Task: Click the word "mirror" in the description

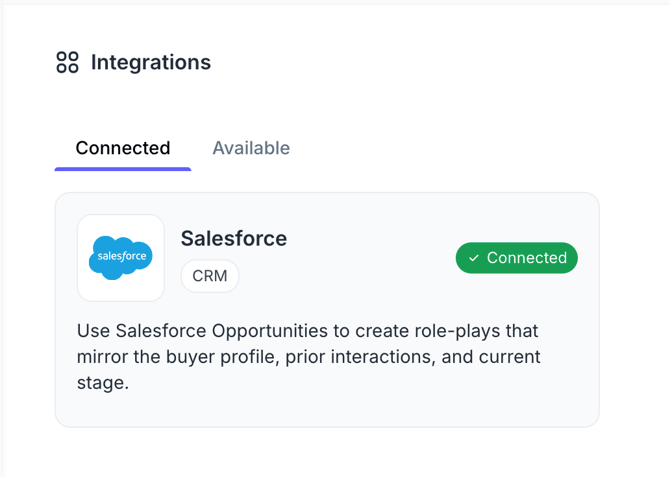Action: tap(107, 356)
